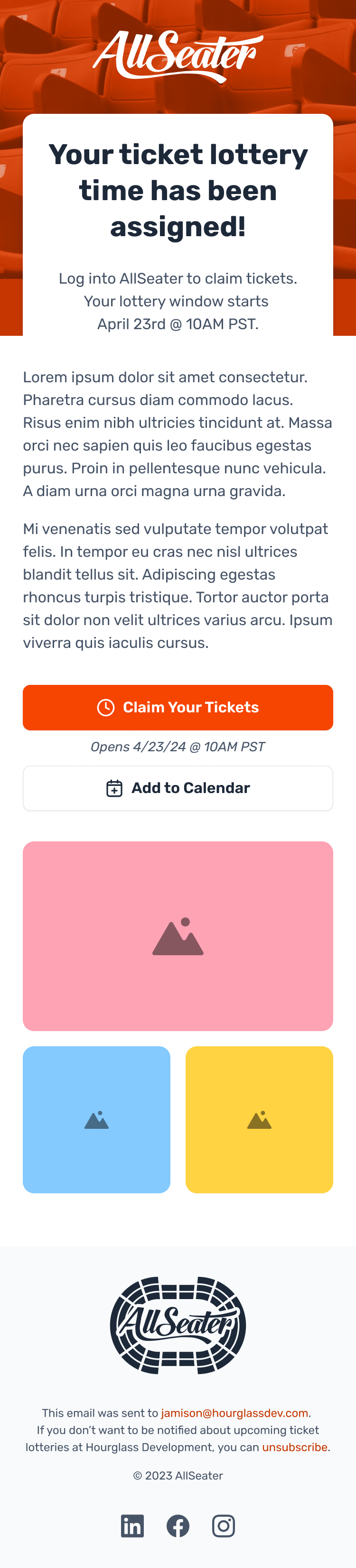
Task: Click mountain icon in yellow image placeholder
Action: click(260, 1120)
